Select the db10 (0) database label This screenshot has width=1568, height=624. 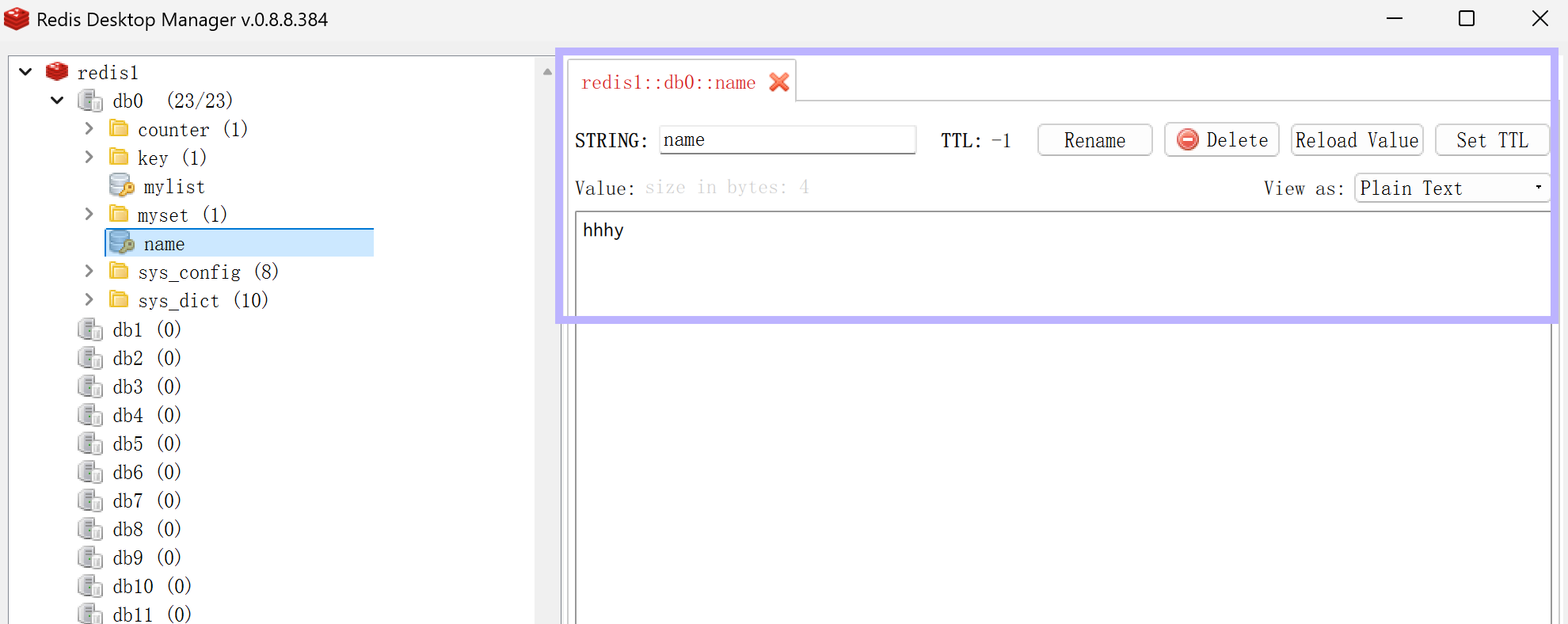152,585
